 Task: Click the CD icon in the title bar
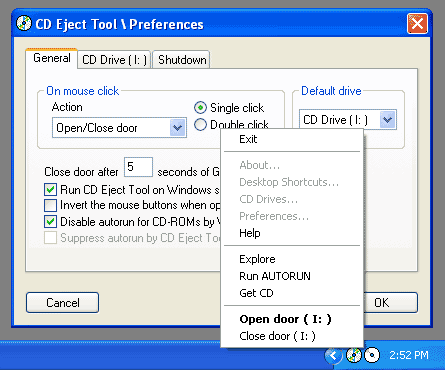24,24
